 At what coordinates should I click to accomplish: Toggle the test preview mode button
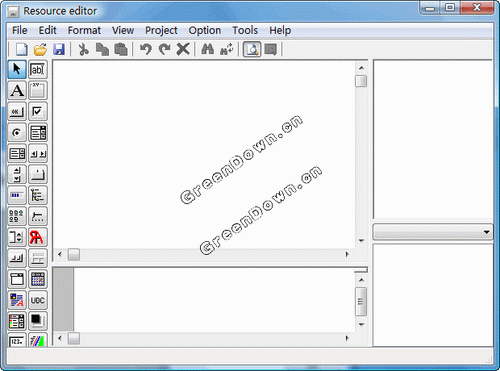[252, 50]
